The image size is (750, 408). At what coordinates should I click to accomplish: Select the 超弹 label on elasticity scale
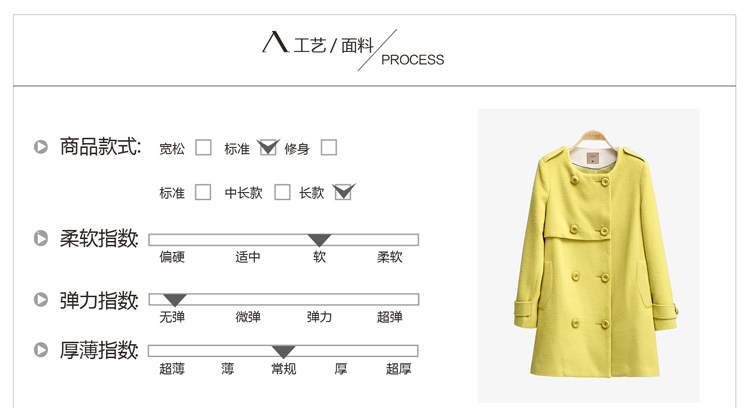tap(390, 317)
